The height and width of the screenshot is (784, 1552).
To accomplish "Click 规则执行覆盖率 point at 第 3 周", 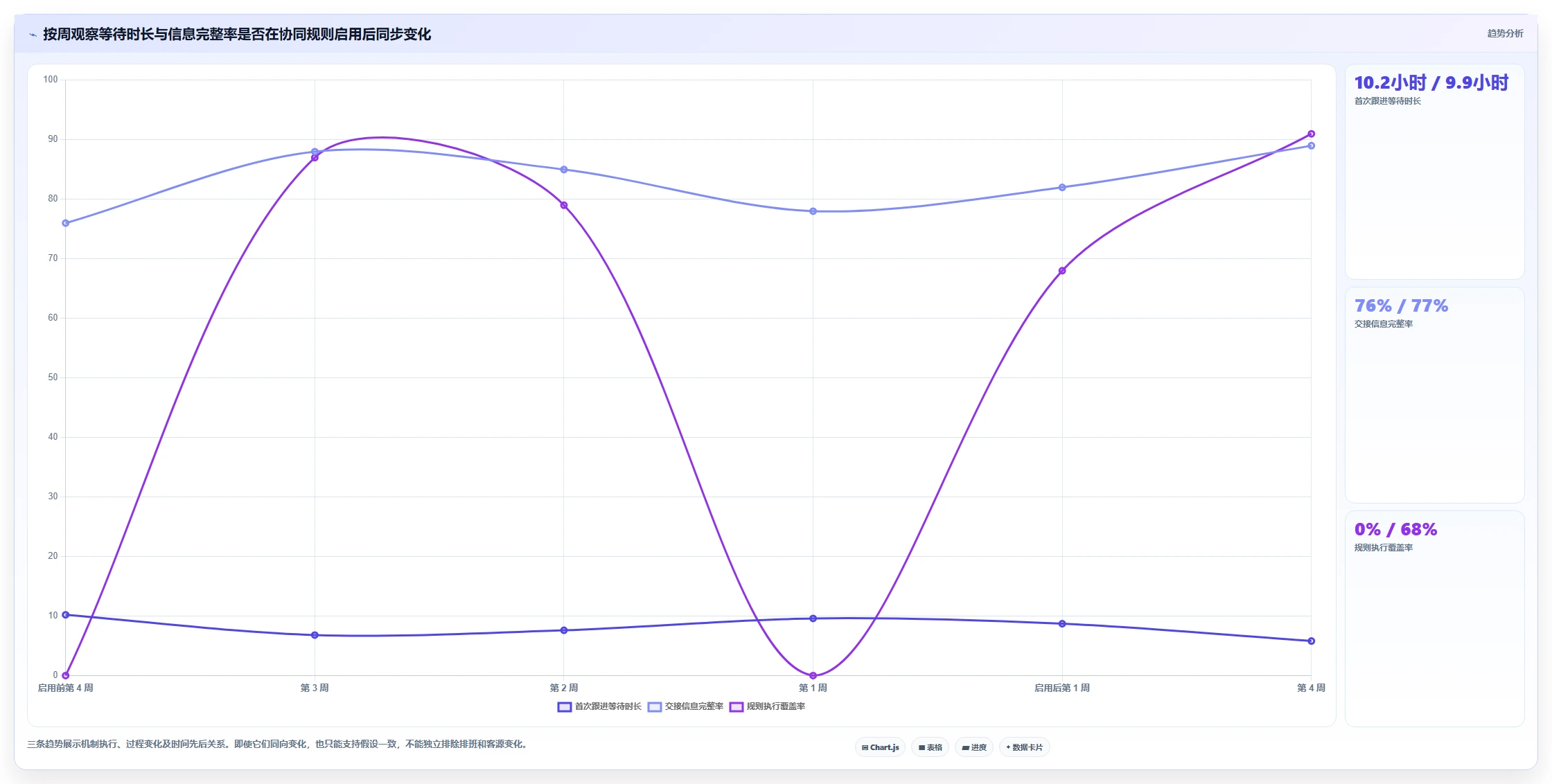I will (x=315, y=157).
